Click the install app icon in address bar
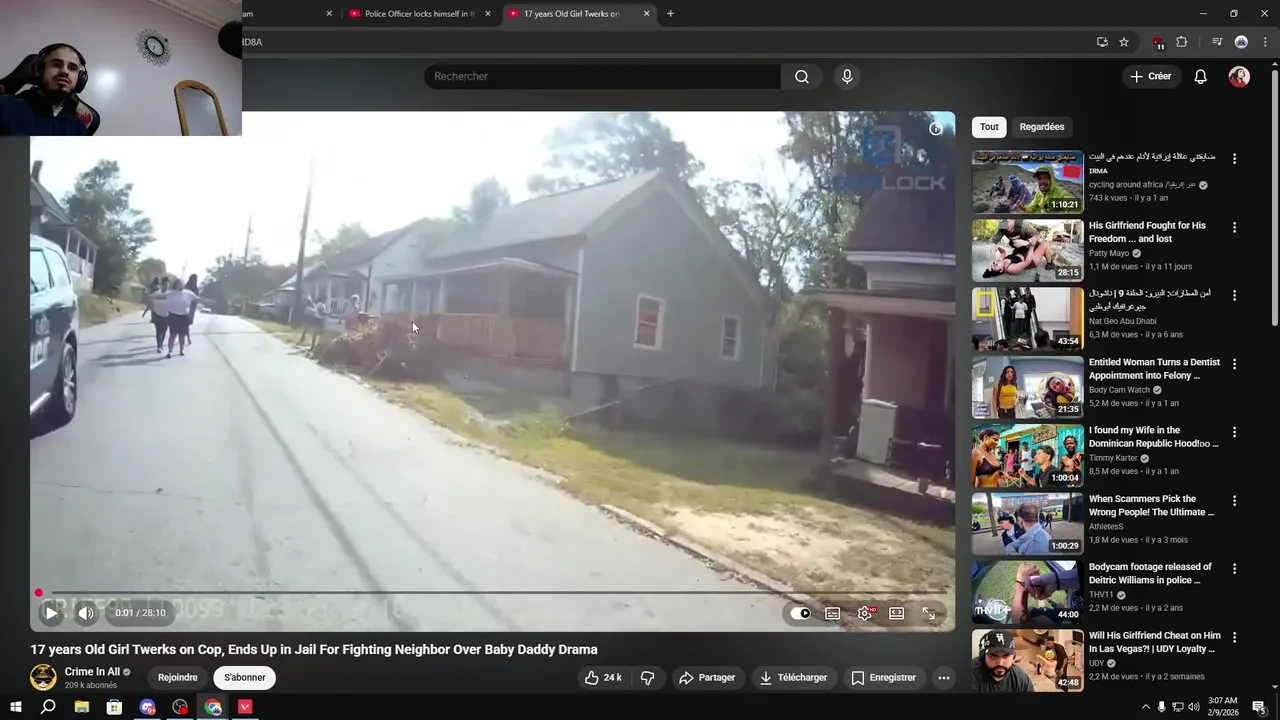This screenshot has height=720, width=1280. [1102, 42]
